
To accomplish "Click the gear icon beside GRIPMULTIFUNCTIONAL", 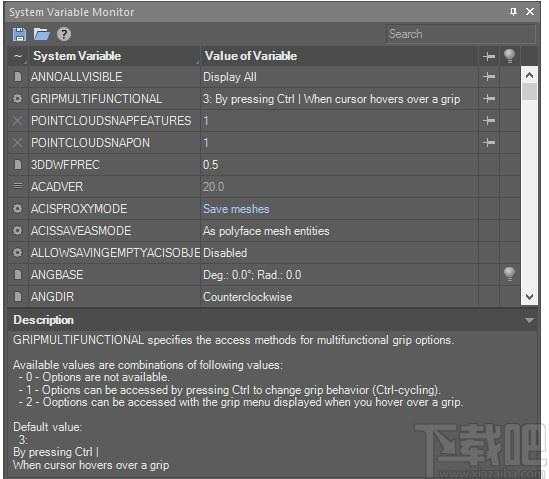I will (18, 99).
